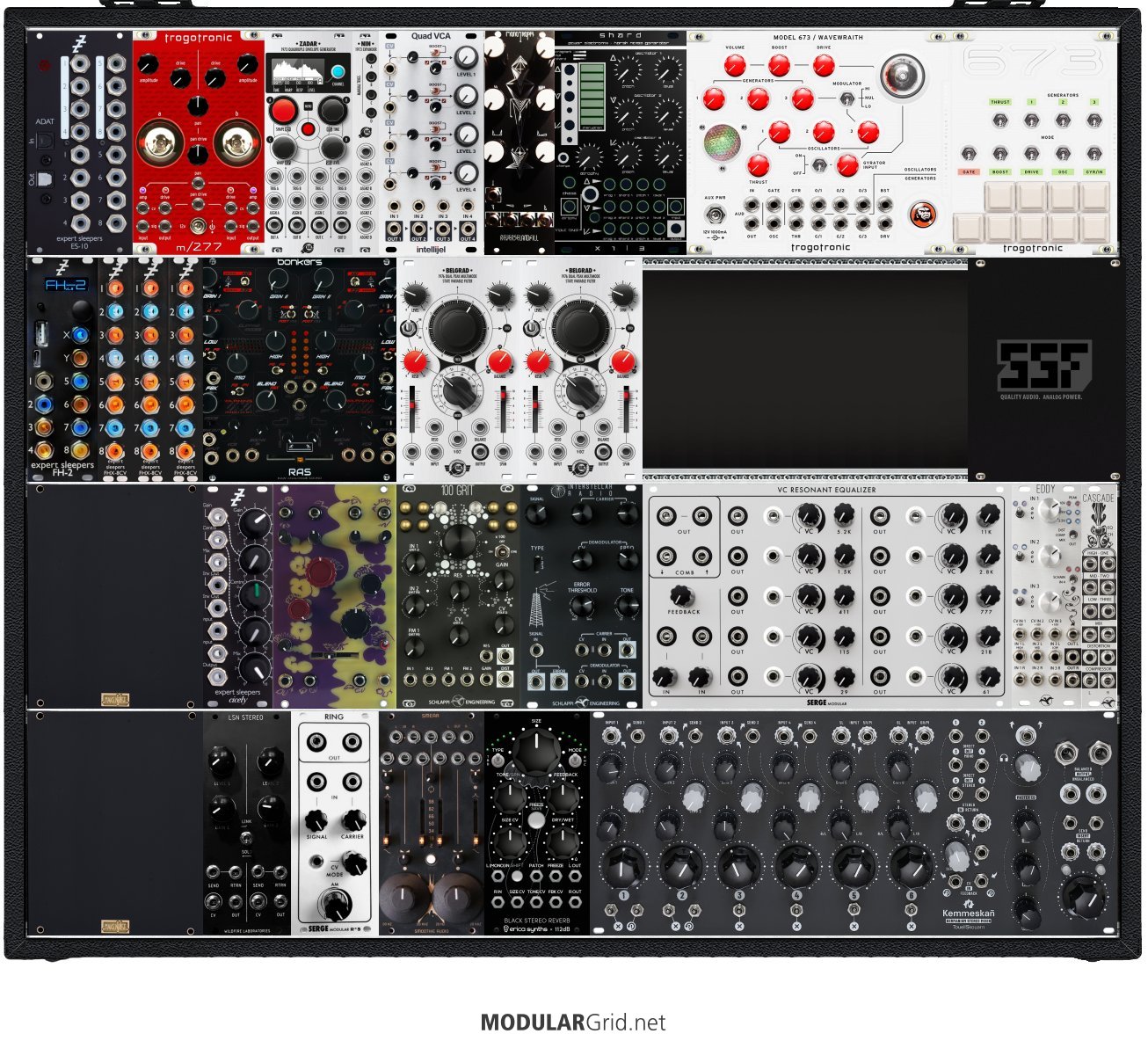Viewport: 1148px width, 1041px height.
Task: Click the AUX PWR connector on Wavewraith
Action: tap(716, 215)
